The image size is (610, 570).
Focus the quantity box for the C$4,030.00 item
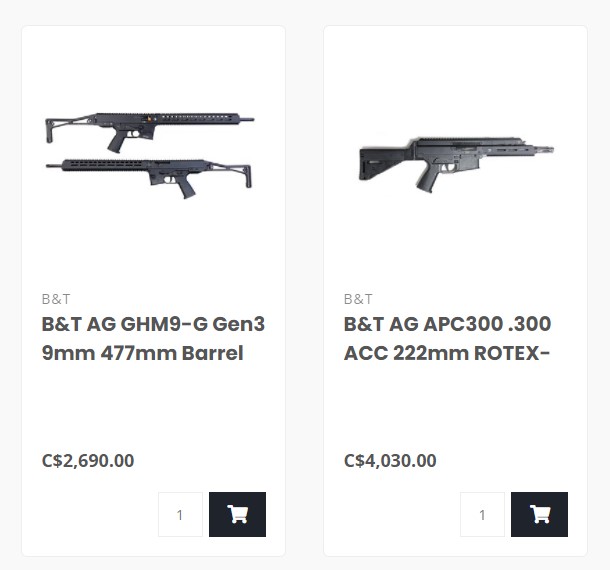coord(482,514)
